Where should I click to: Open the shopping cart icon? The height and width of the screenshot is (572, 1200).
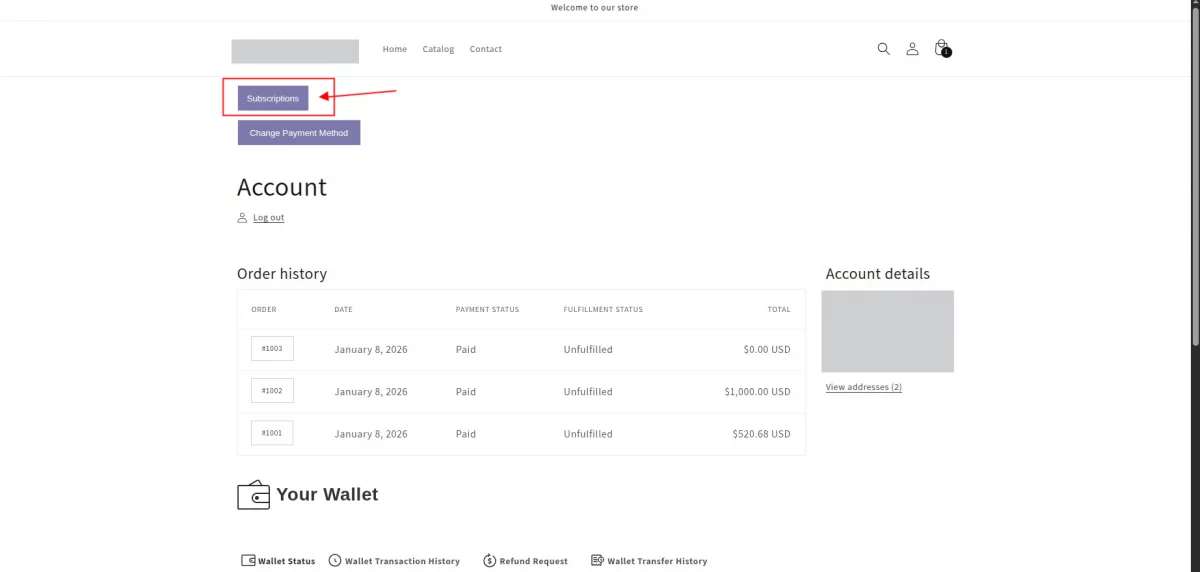click(x=941, y=48)
